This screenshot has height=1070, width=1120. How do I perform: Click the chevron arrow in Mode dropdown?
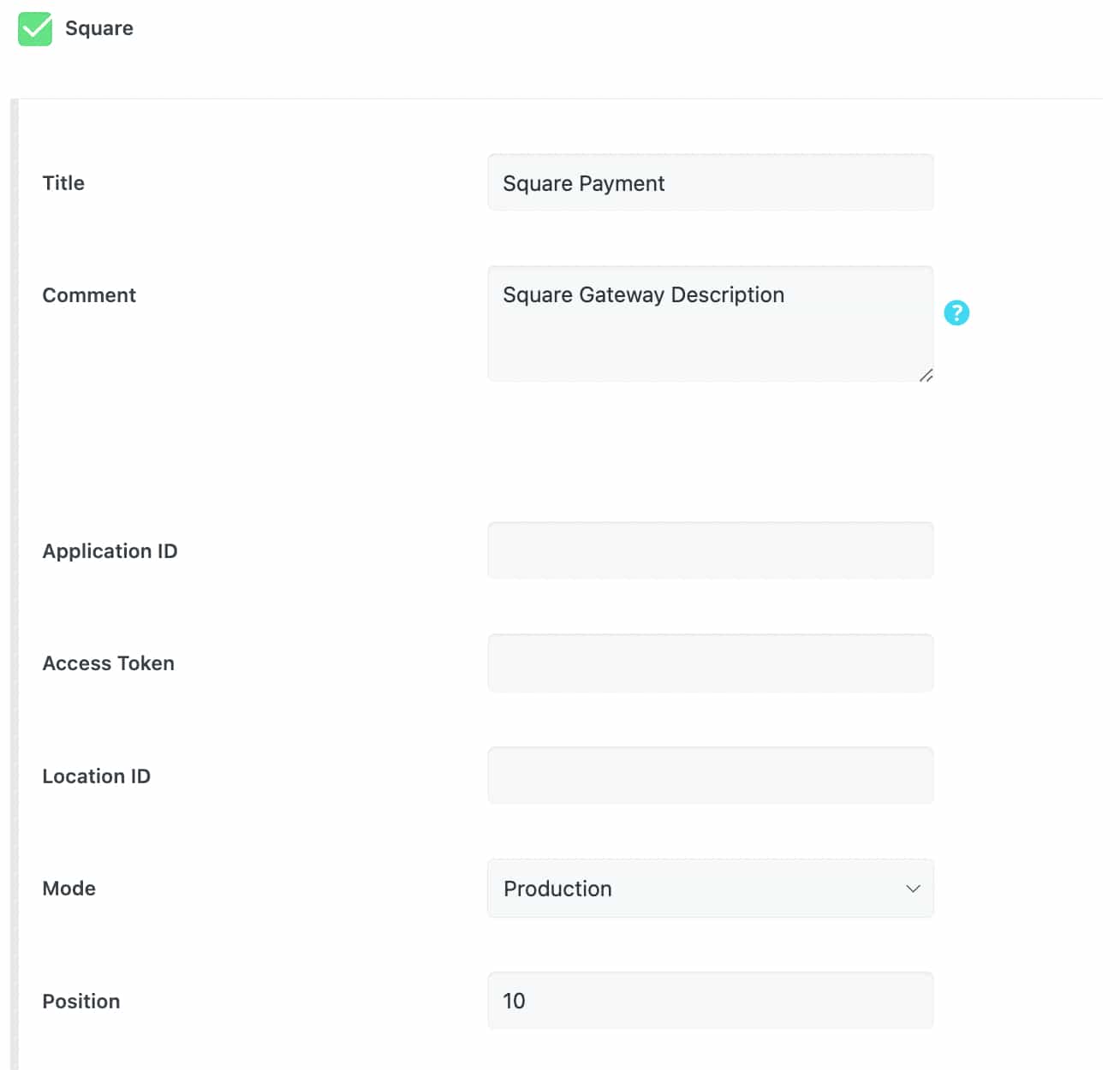(x=913, y=889)
